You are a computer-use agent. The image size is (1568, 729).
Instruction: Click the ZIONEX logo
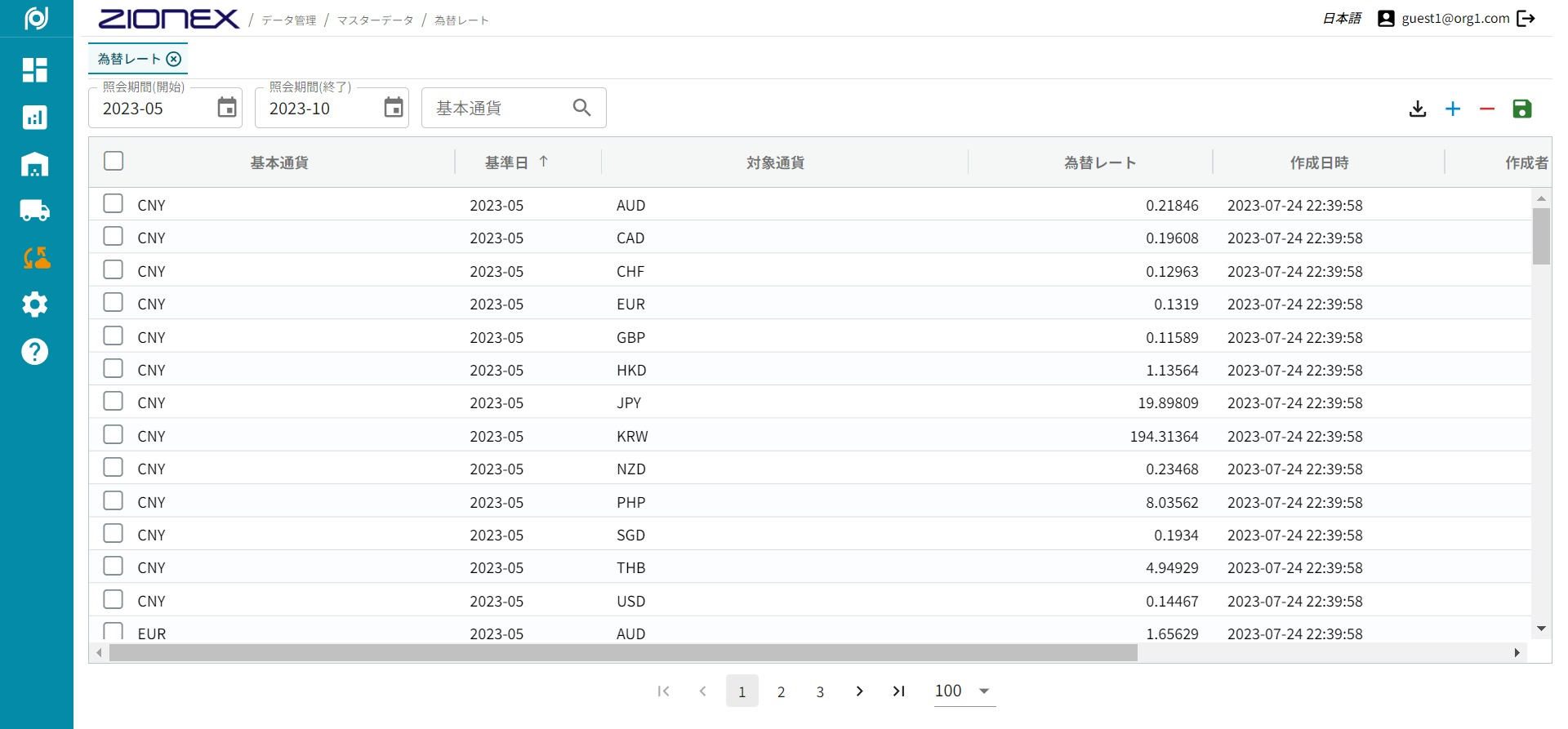point(169,19)
